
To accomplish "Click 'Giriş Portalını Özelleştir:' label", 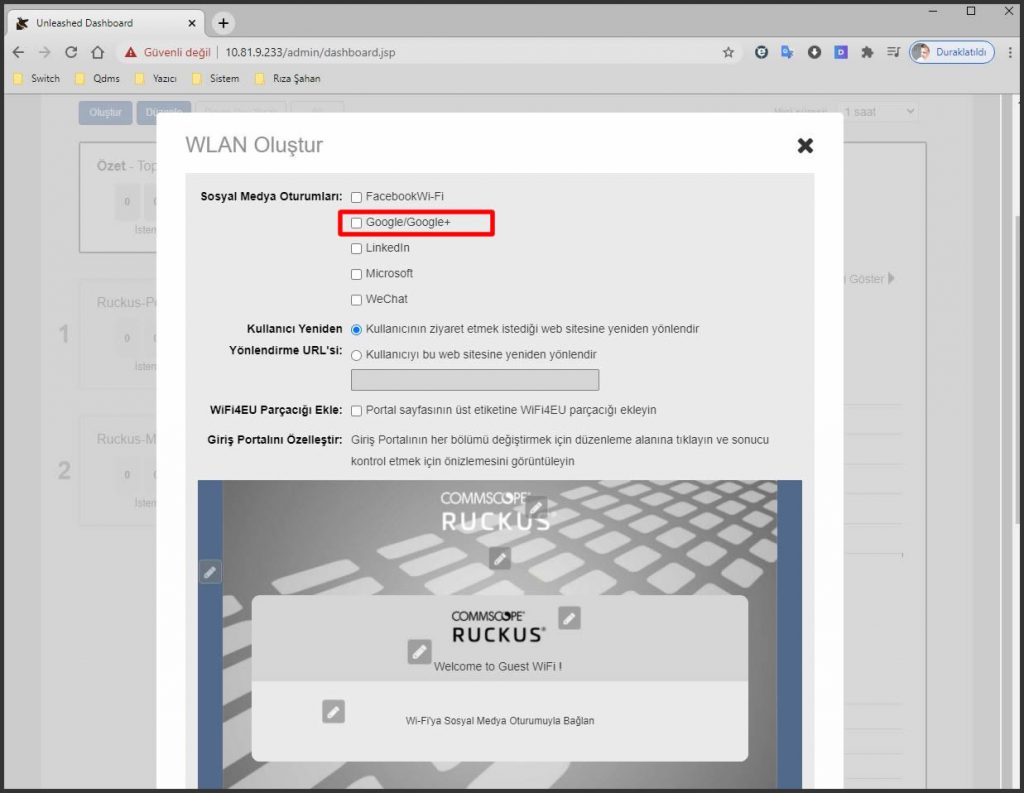I will (x=274, y=440).
